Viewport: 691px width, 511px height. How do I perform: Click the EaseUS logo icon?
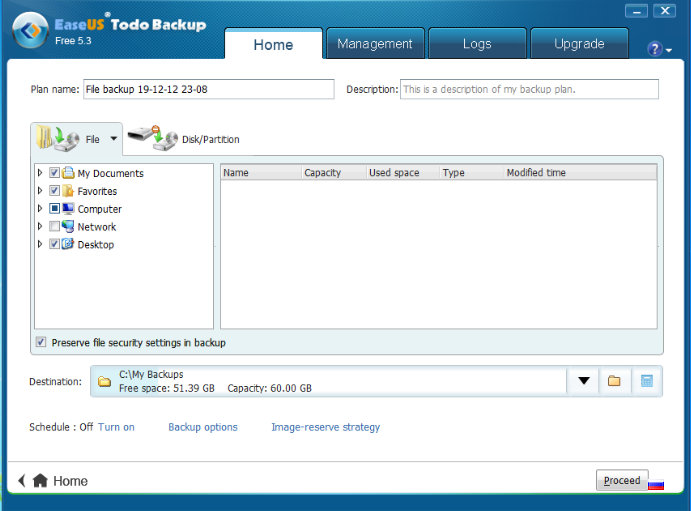[x=30, y=30]
